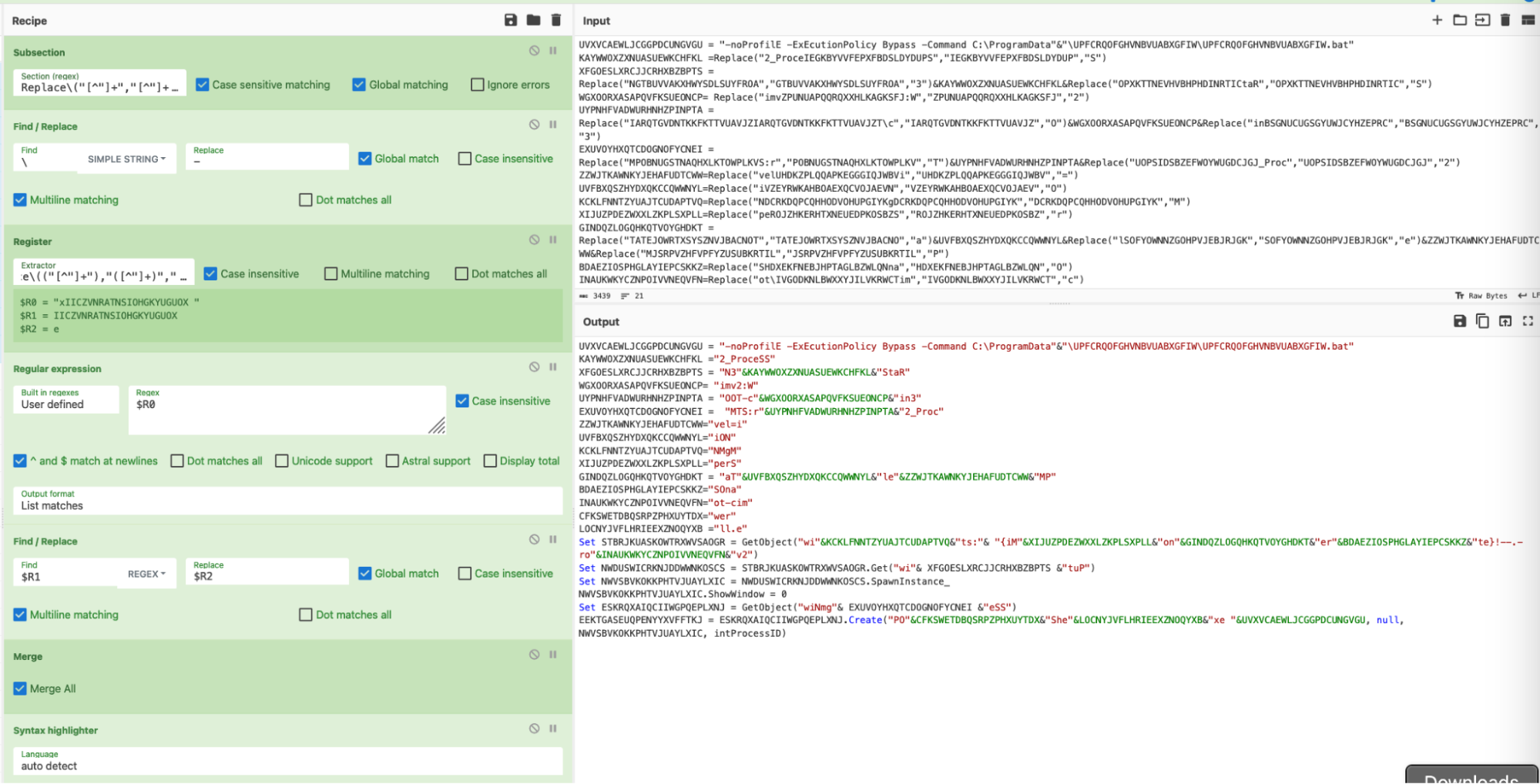The height and width of the screenshot is (784, 1540).
Task: Toggle Case insensitive in the Register operation
Action: click(x=210, y=273)
